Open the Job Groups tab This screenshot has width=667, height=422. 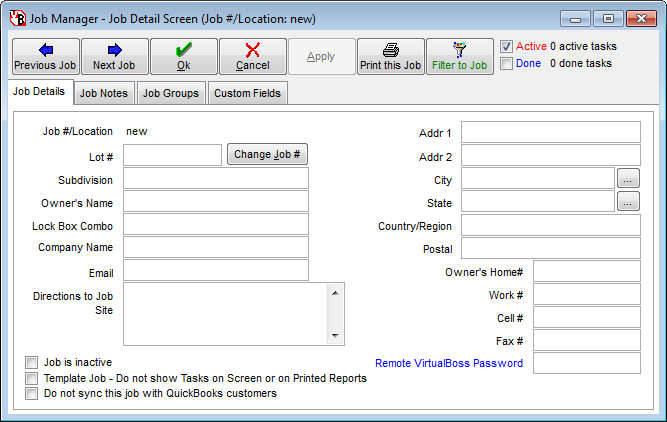coord(171,93)
